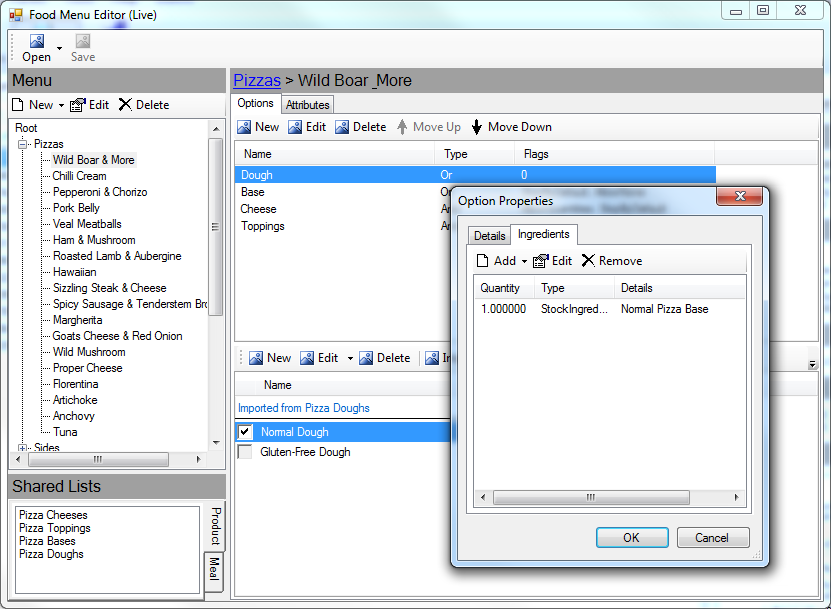Screen dimensions: 831x609
Task: Follow the Pizzas breadcrumb link
Action: click(257, 80)
